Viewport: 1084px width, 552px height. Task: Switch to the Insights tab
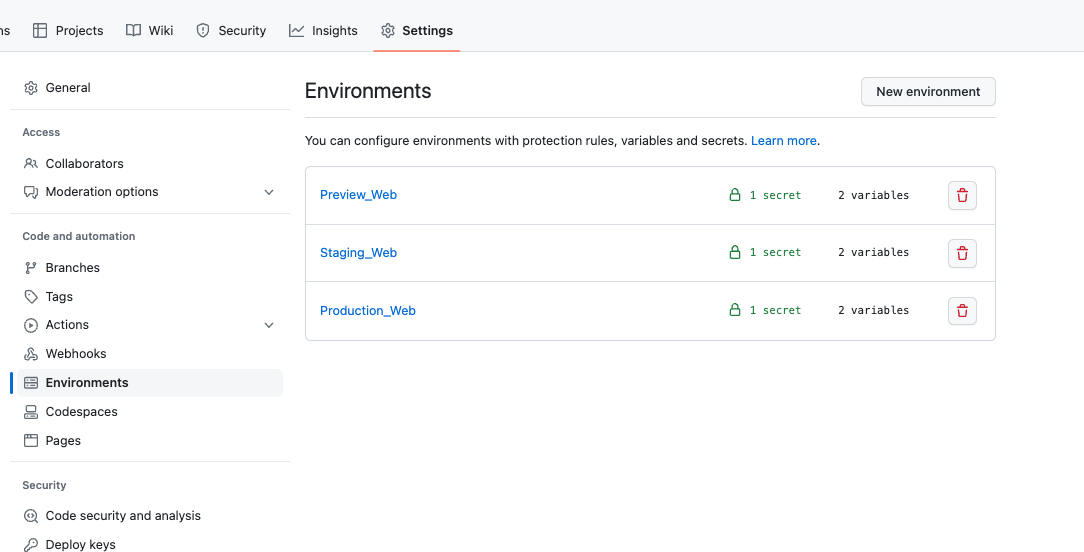point(324,30)
